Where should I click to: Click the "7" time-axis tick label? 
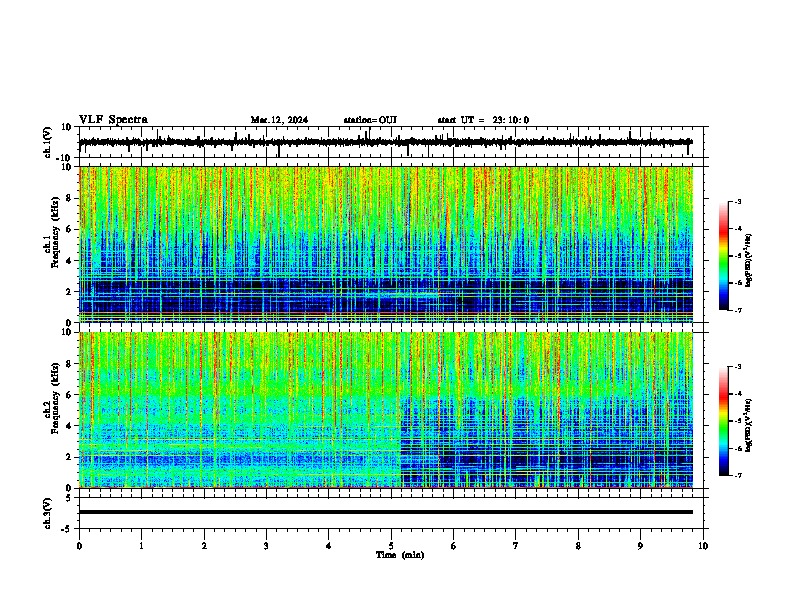pyautogui.click(x=516, y=546)
